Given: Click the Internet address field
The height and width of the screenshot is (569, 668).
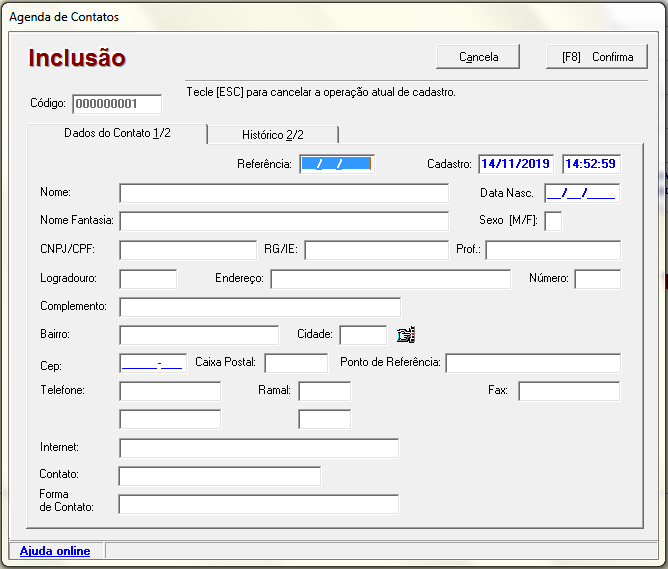Looking at the screenshot, I should click(259, 448).
